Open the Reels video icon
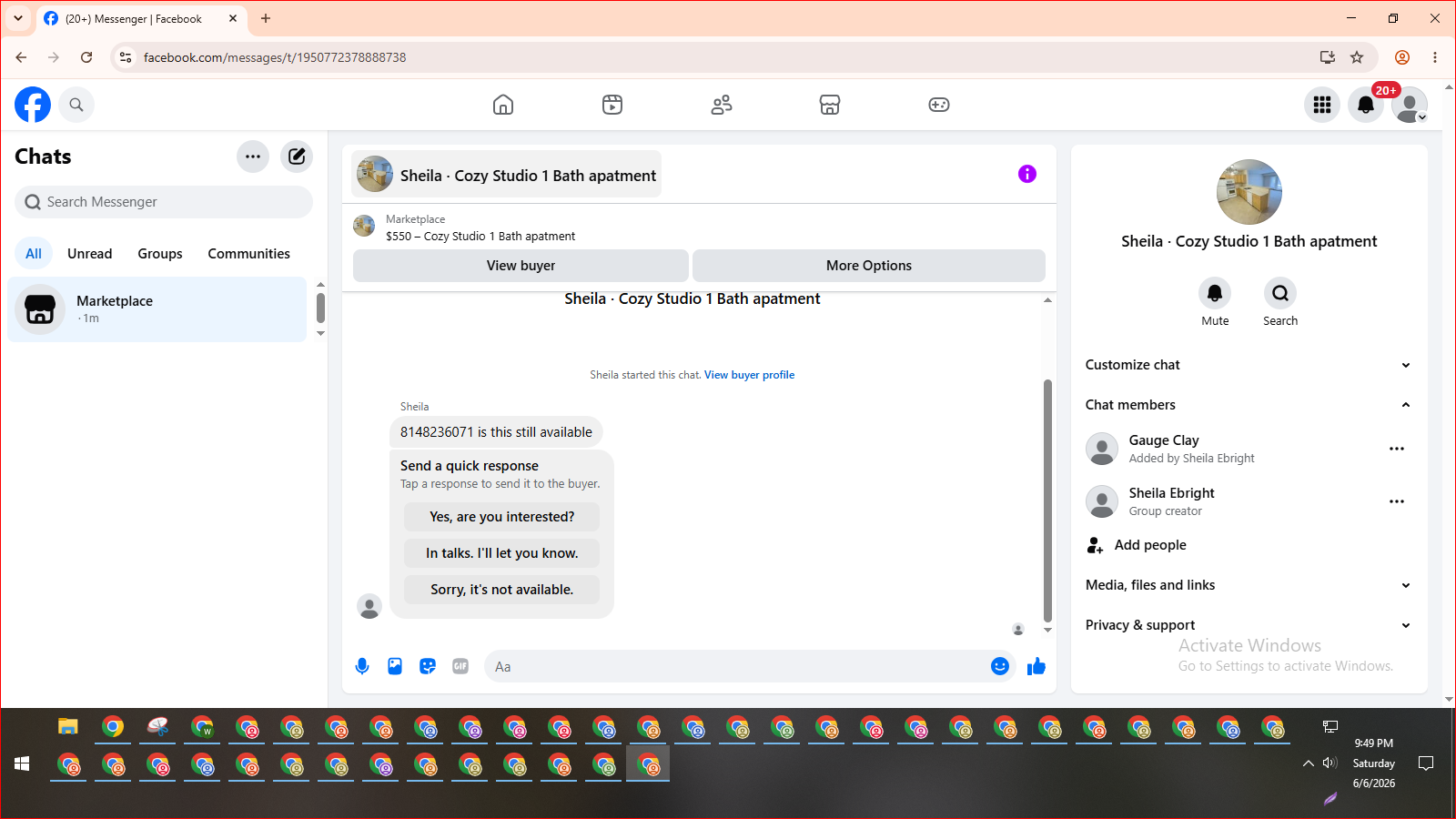This screenshot has height=819, width=1456. [x=612, y=105]
